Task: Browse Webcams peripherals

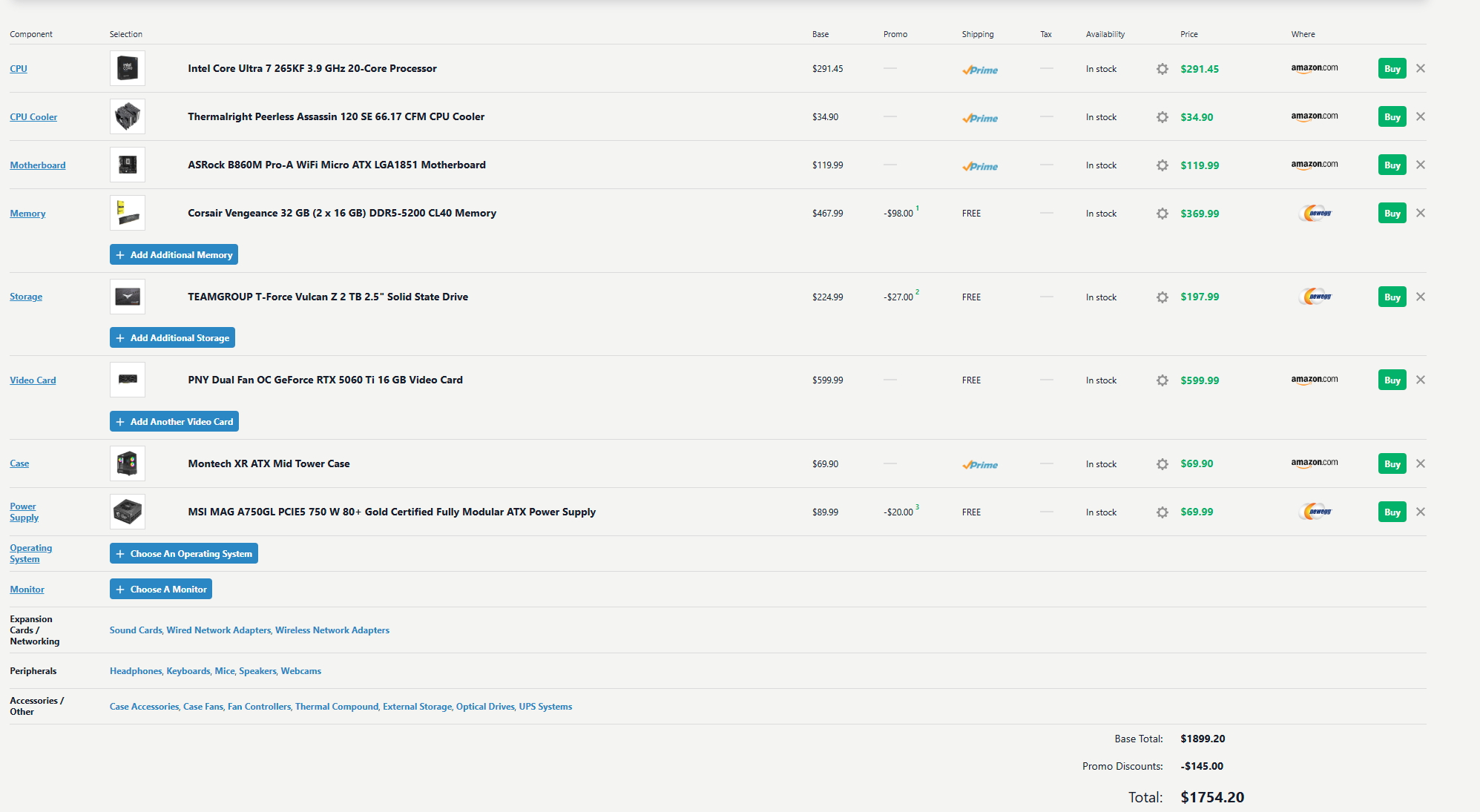Action: pos(301,671)
